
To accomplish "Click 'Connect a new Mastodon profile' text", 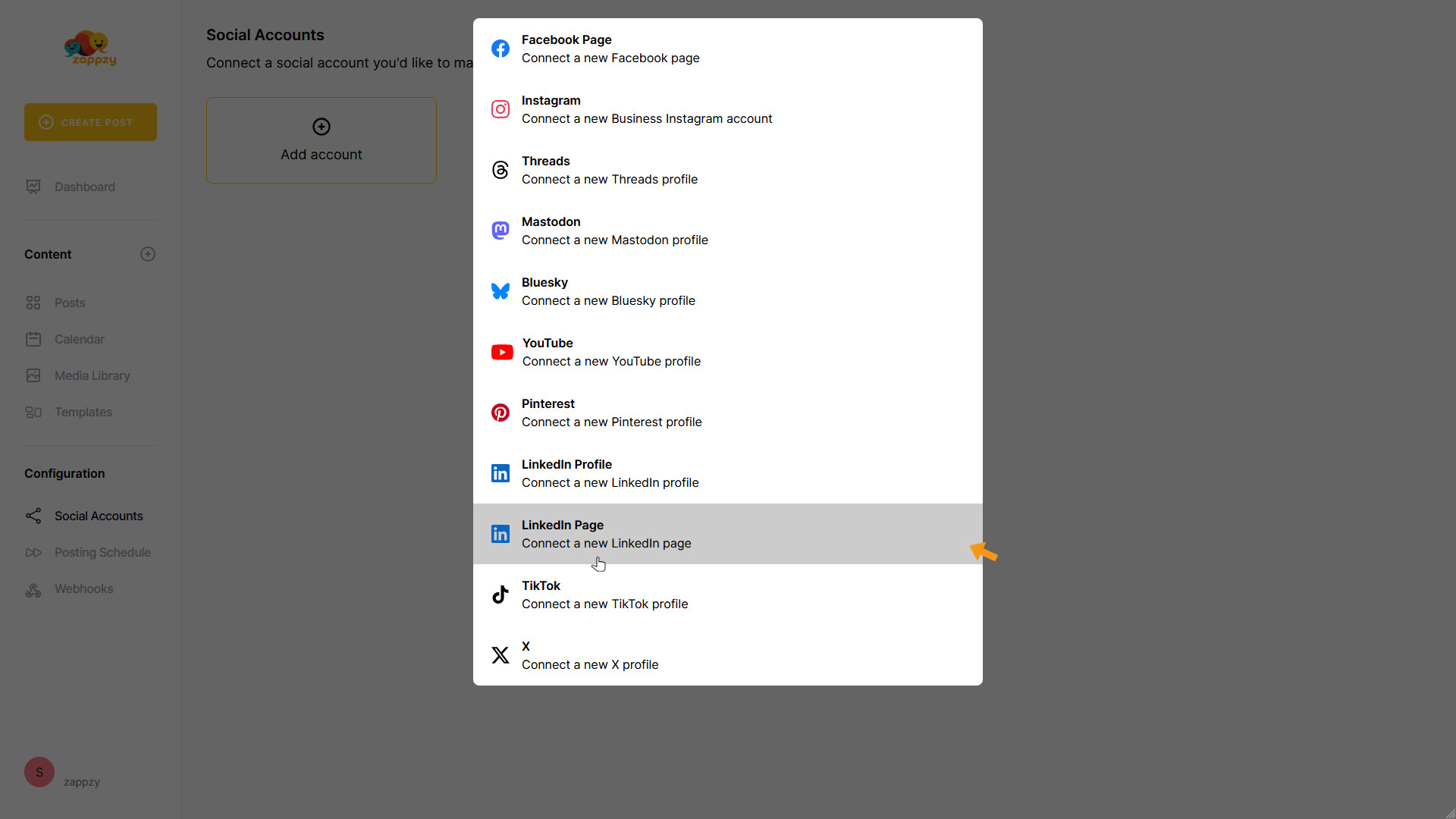I will [615, 240].
